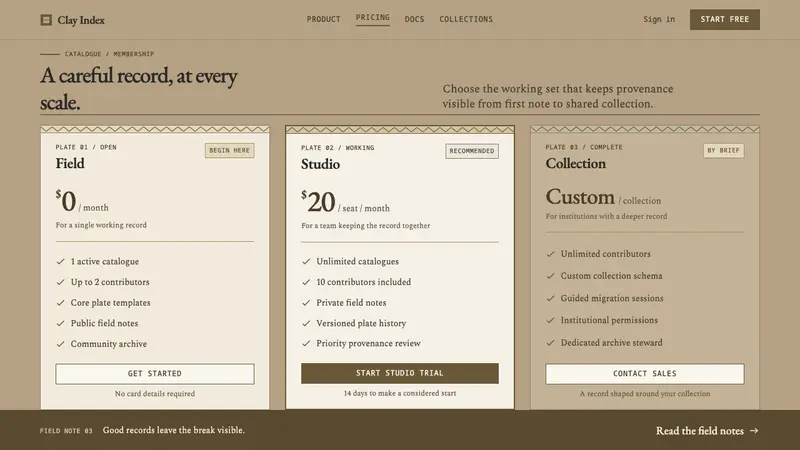
Task: Click the Sign in link
Action: 659,19
